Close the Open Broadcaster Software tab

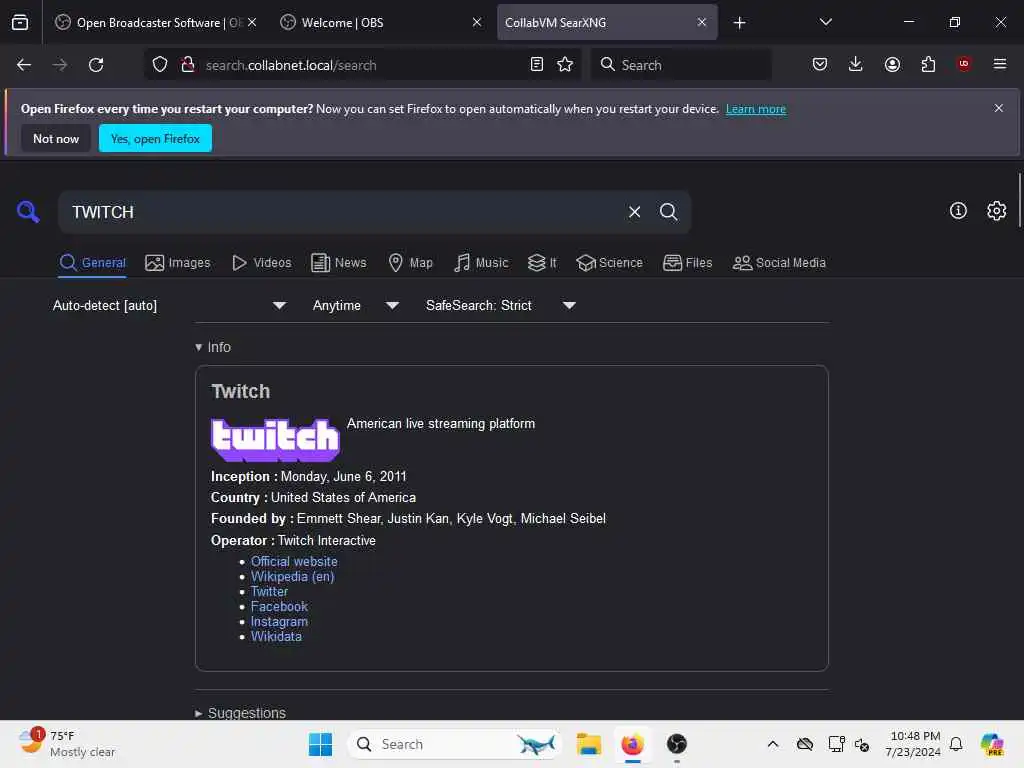(252, 22)
